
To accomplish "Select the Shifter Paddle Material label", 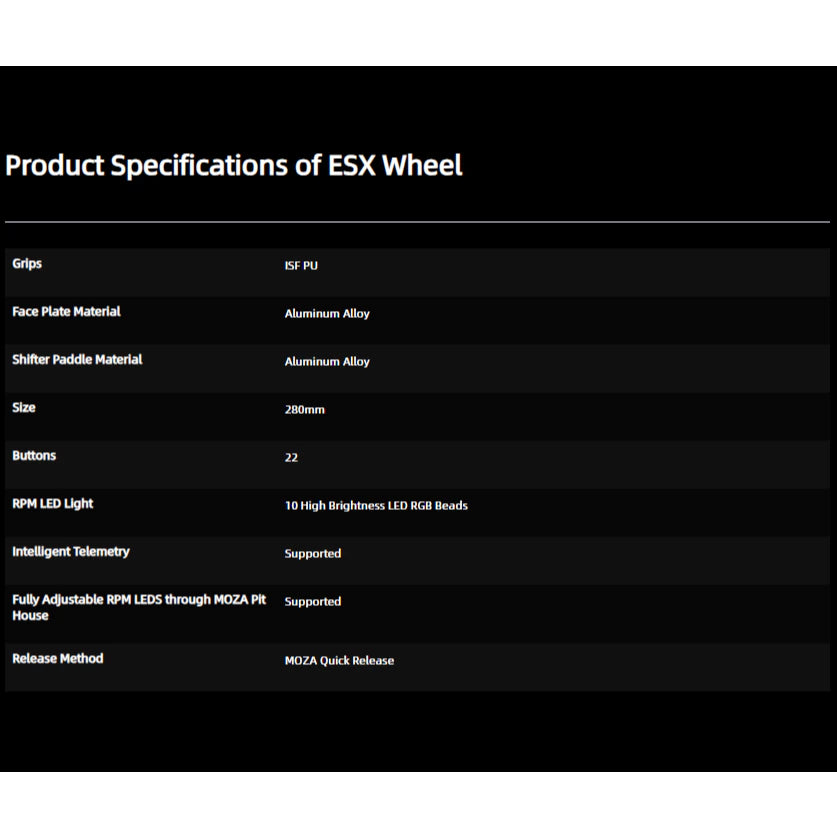I will click(x=77, y=360).
